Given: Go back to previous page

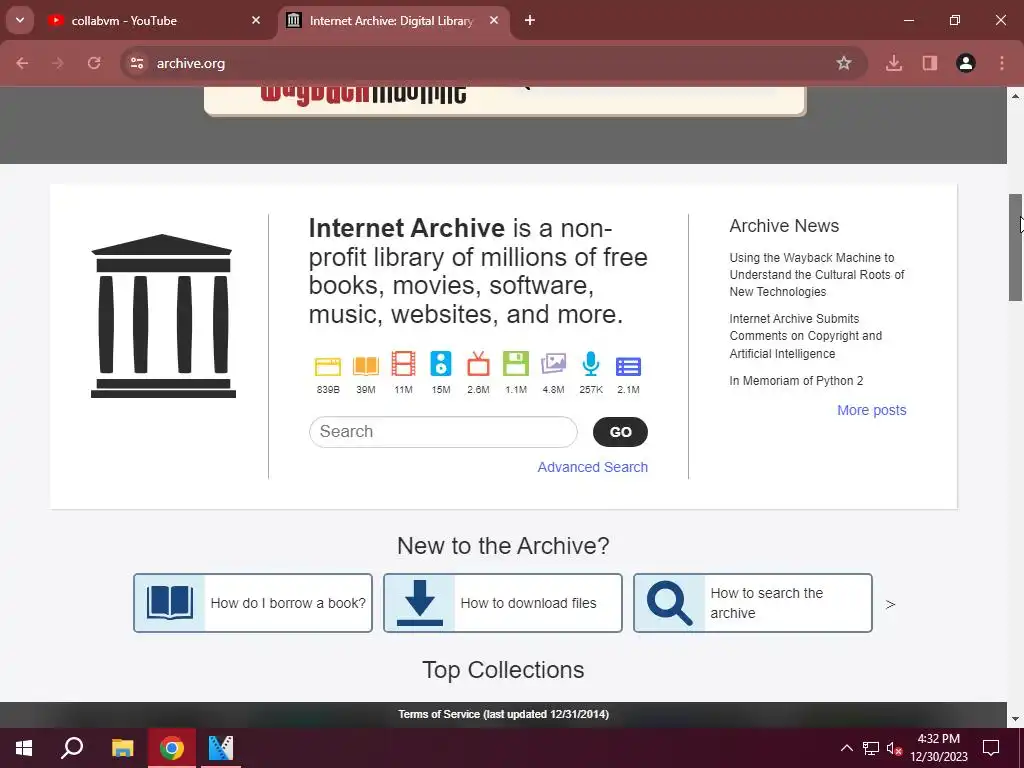Looking at the screenshot, I should point(22,63).
